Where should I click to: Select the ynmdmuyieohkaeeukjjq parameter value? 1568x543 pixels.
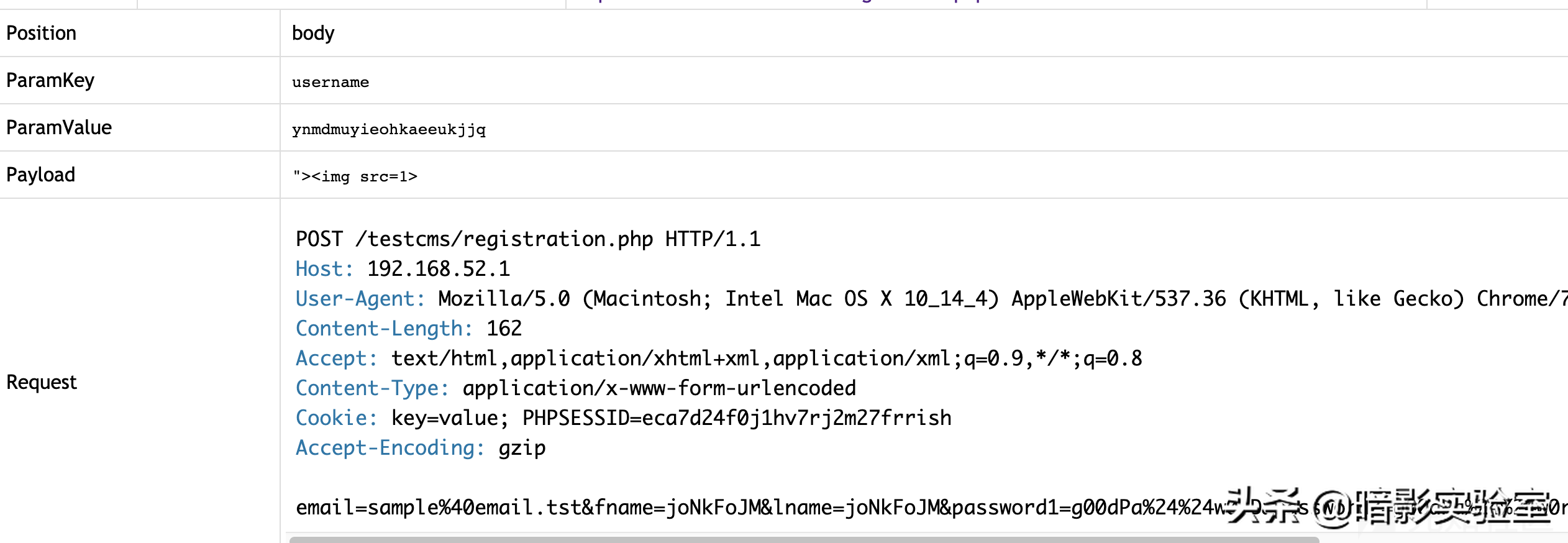389,129
